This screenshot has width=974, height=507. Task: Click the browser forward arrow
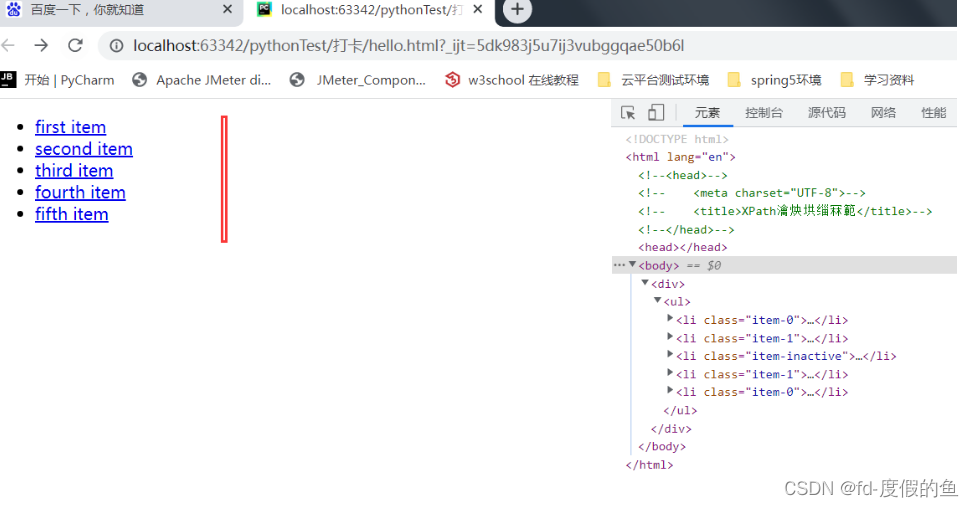[41, 45]
